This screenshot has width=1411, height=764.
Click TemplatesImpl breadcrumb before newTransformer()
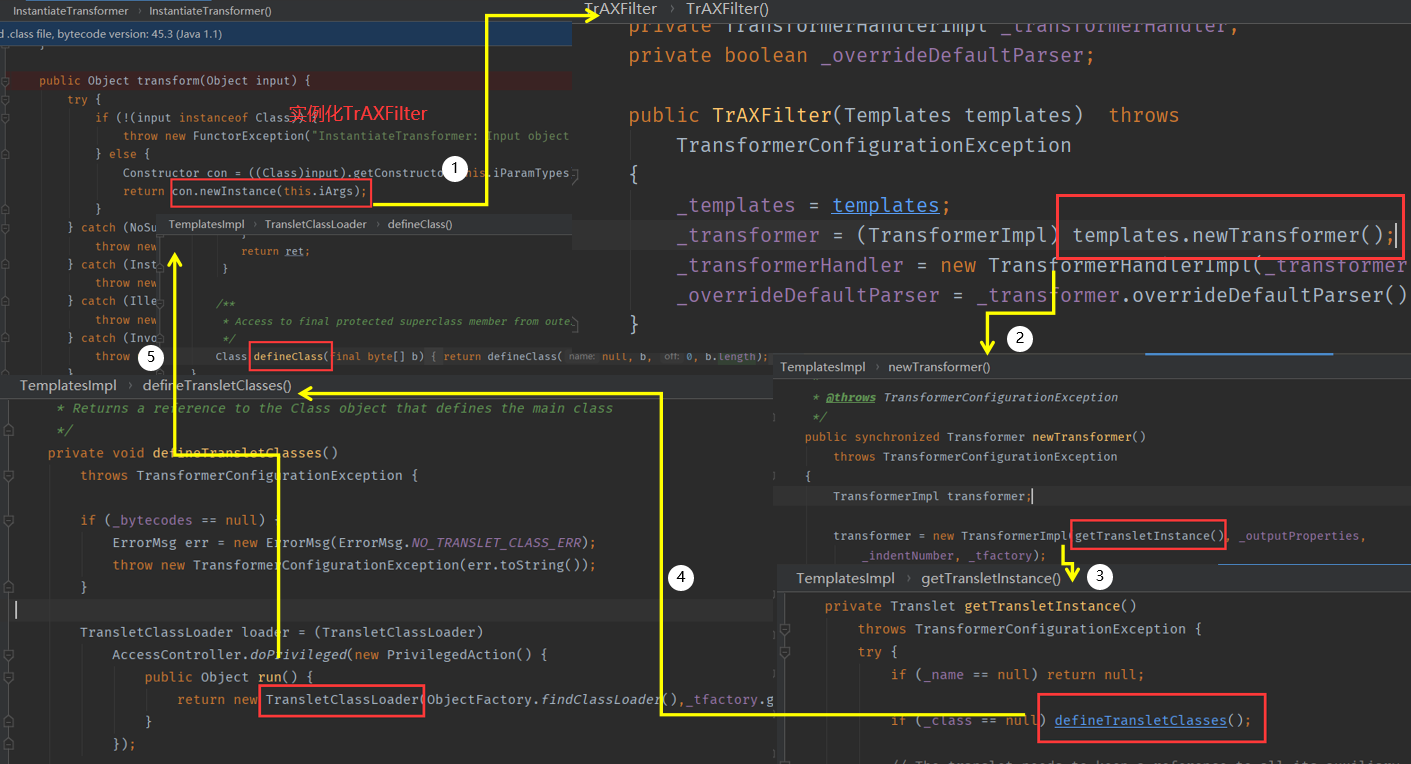pyautogui.click(x=822, y=367)
